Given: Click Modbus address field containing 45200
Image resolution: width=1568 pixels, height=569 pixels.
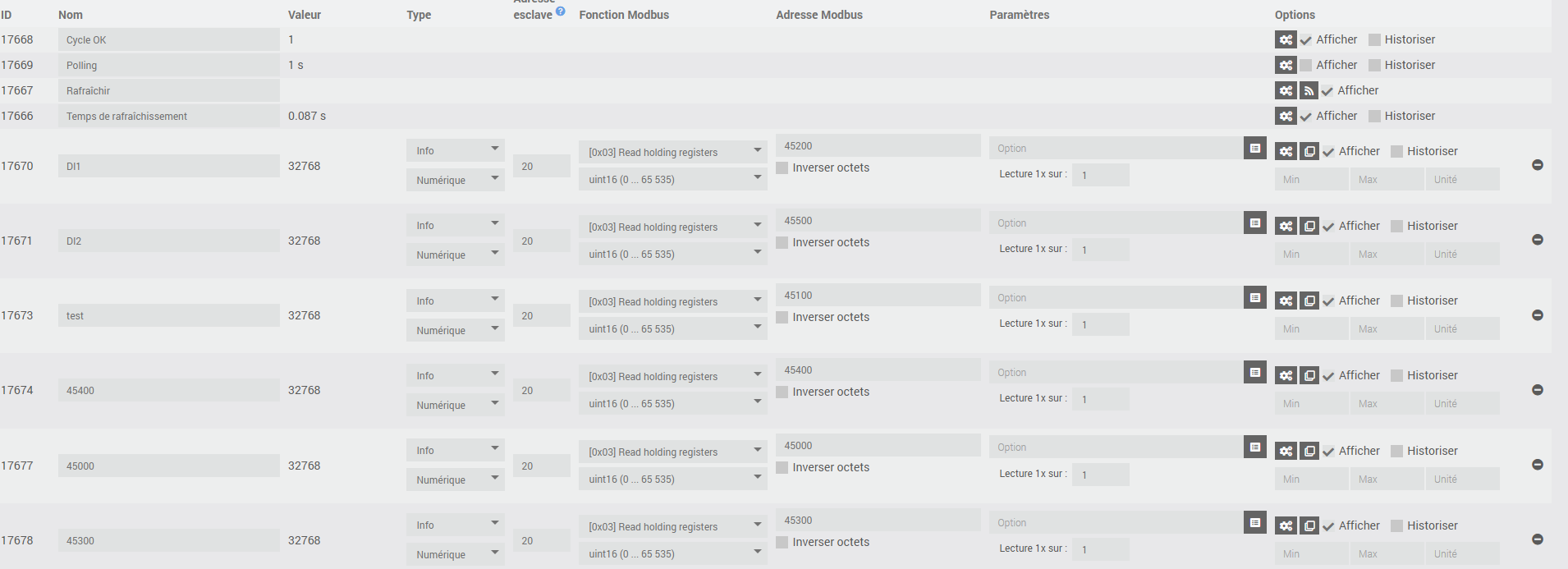Looking at the screenshot, I should 878,146.
